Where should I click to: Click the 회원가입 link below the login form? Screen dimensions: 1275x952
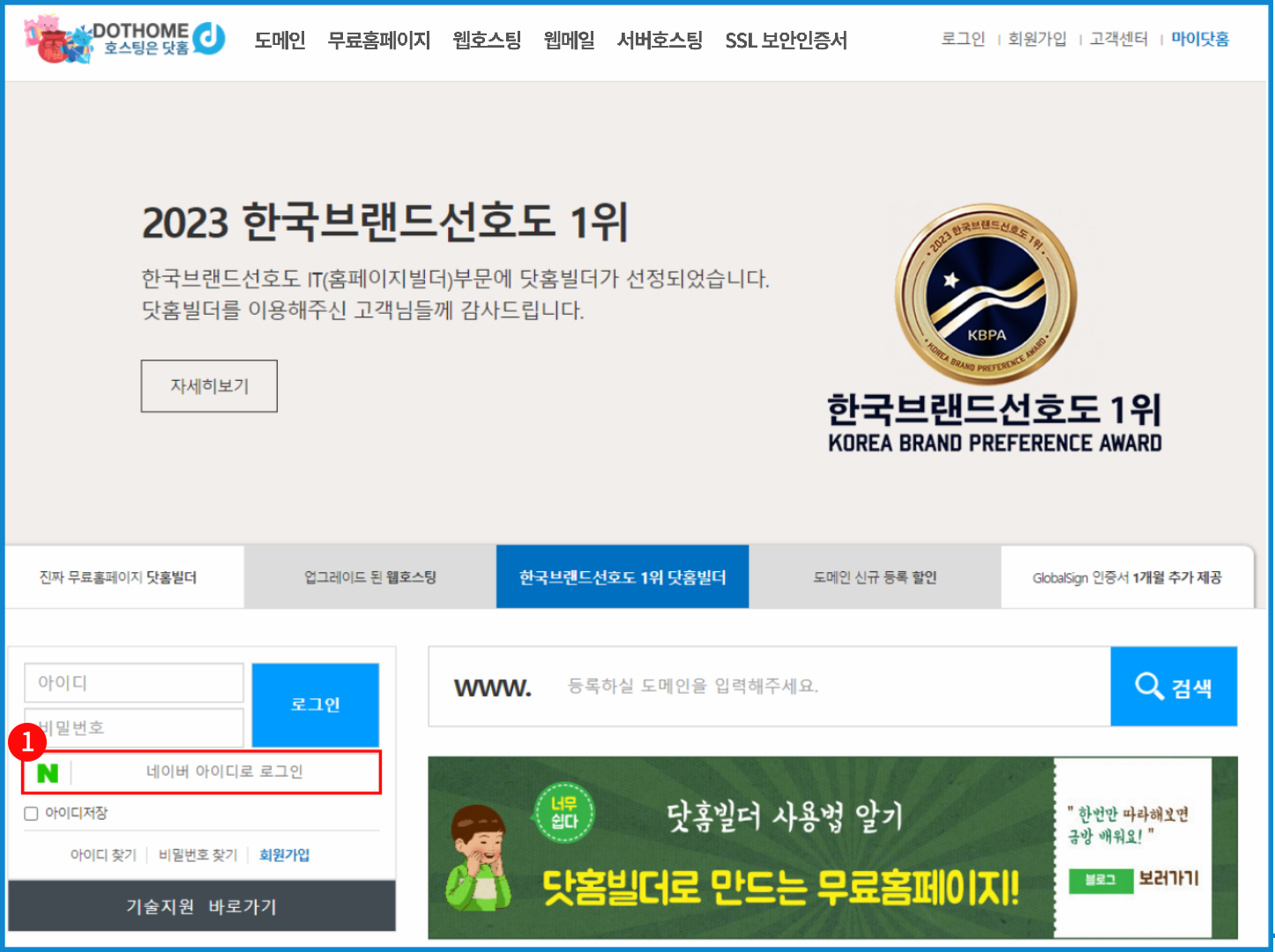[x=284, y=854]
